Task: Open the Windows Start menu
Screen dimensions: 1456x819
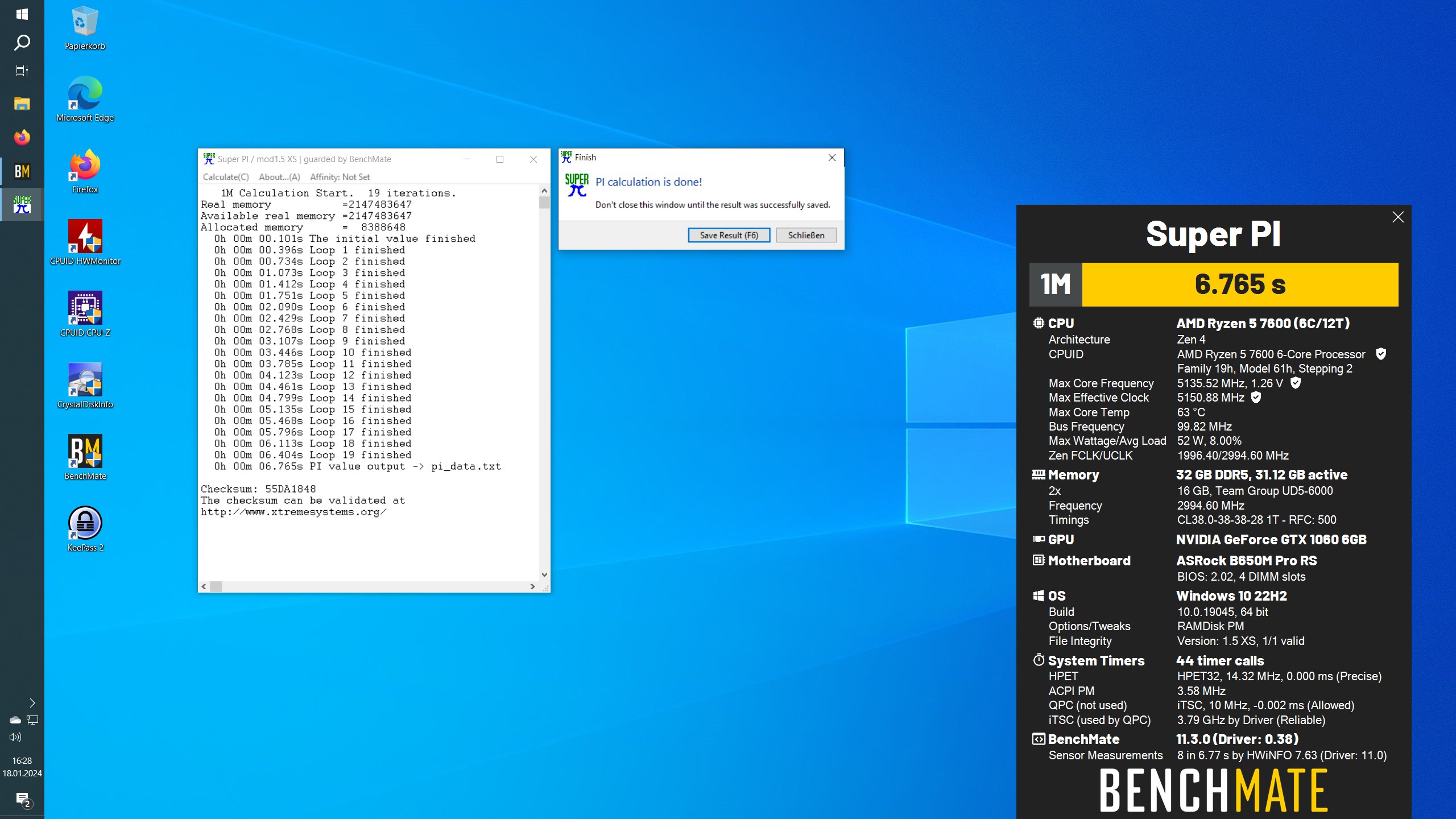Action: click(x=22, y=14)
